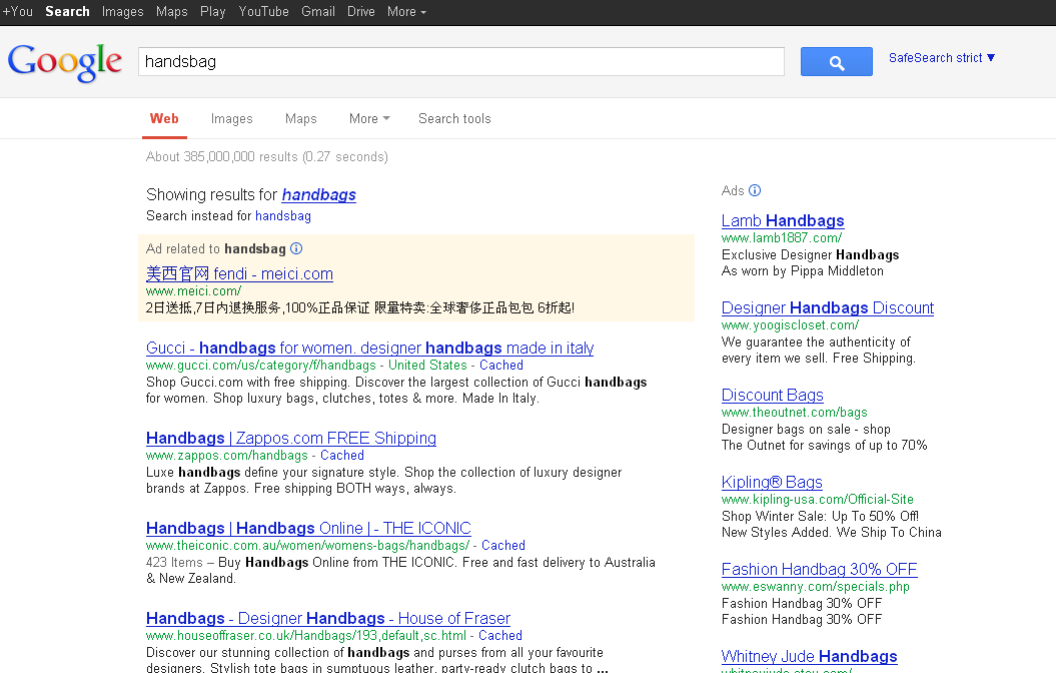1056x673 pixels.
Task: Open Search tools
Action: pos(455,119)
